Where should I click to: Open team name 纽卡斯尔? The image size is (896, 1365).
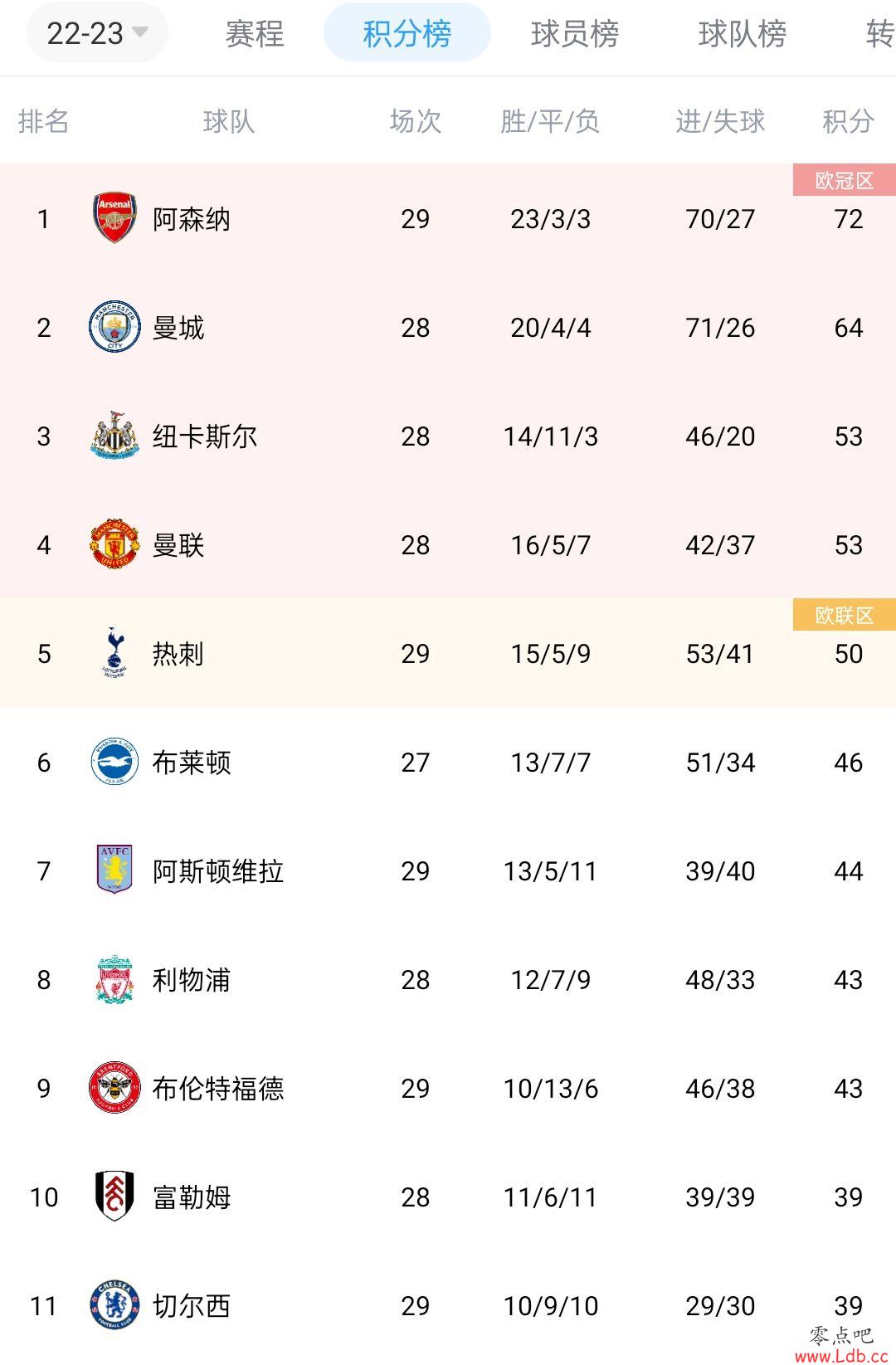pyautogui.click(x=205, y=436)
